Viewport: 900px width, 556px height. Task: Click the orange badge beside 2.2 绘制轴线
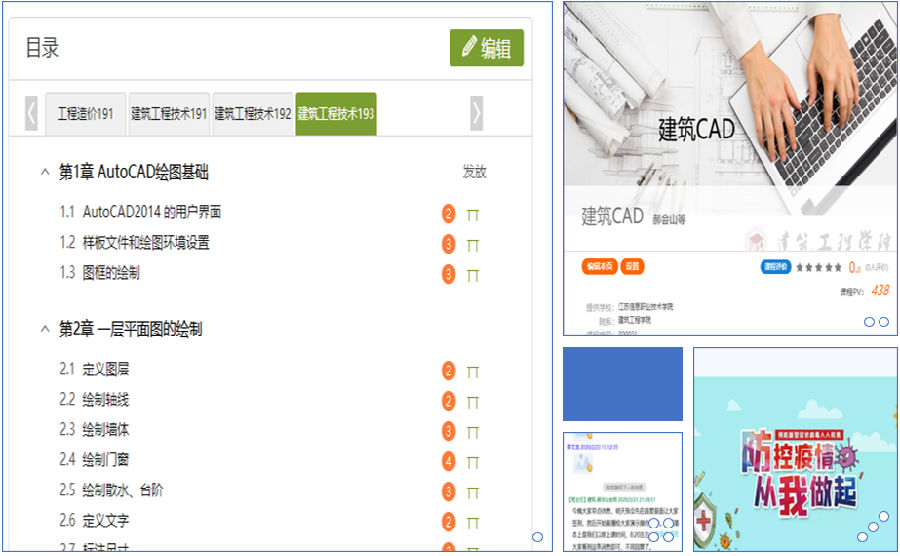448,401
